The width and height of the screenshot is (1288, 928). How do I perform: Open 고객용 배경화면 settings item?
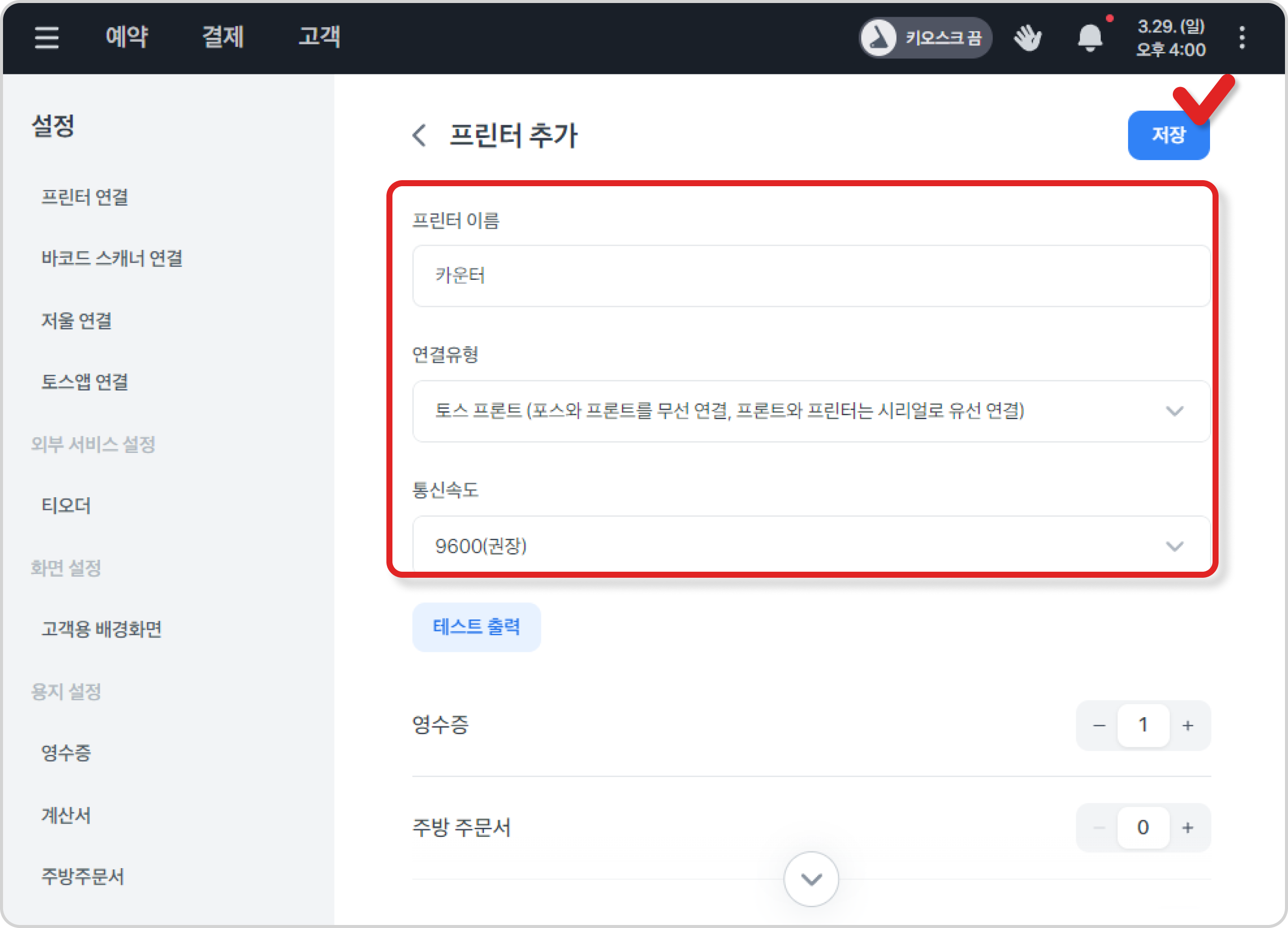[102, 629]
